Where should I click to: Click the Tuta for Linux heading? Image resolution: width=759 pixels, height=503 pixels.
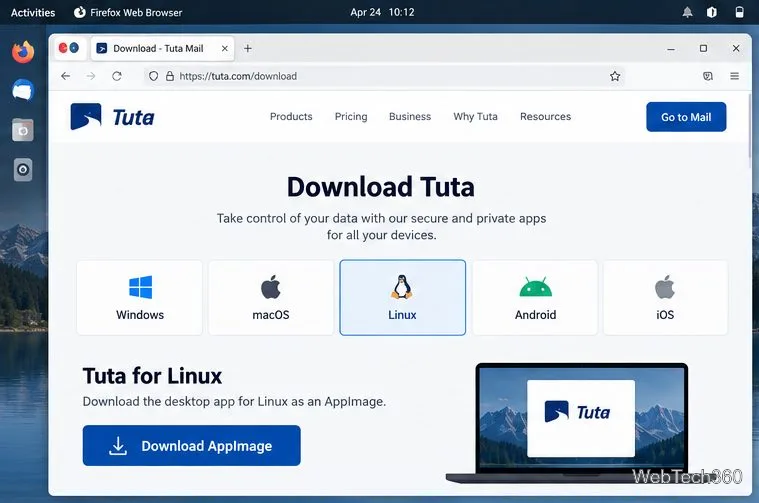click(152, 376)
